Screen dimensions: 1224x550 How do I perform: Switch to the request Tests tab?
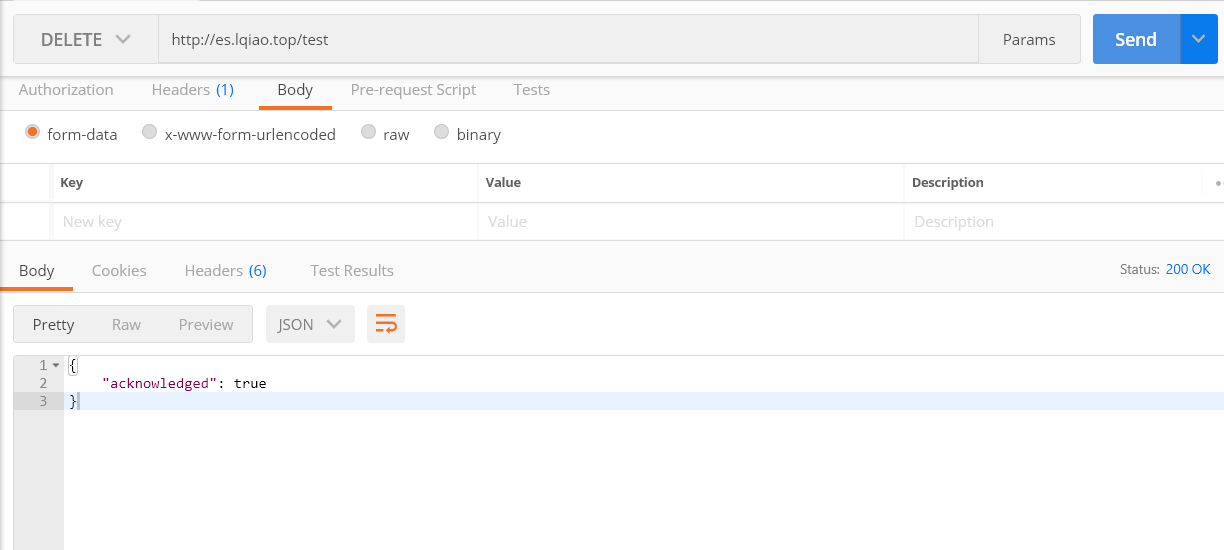(531, 90)
